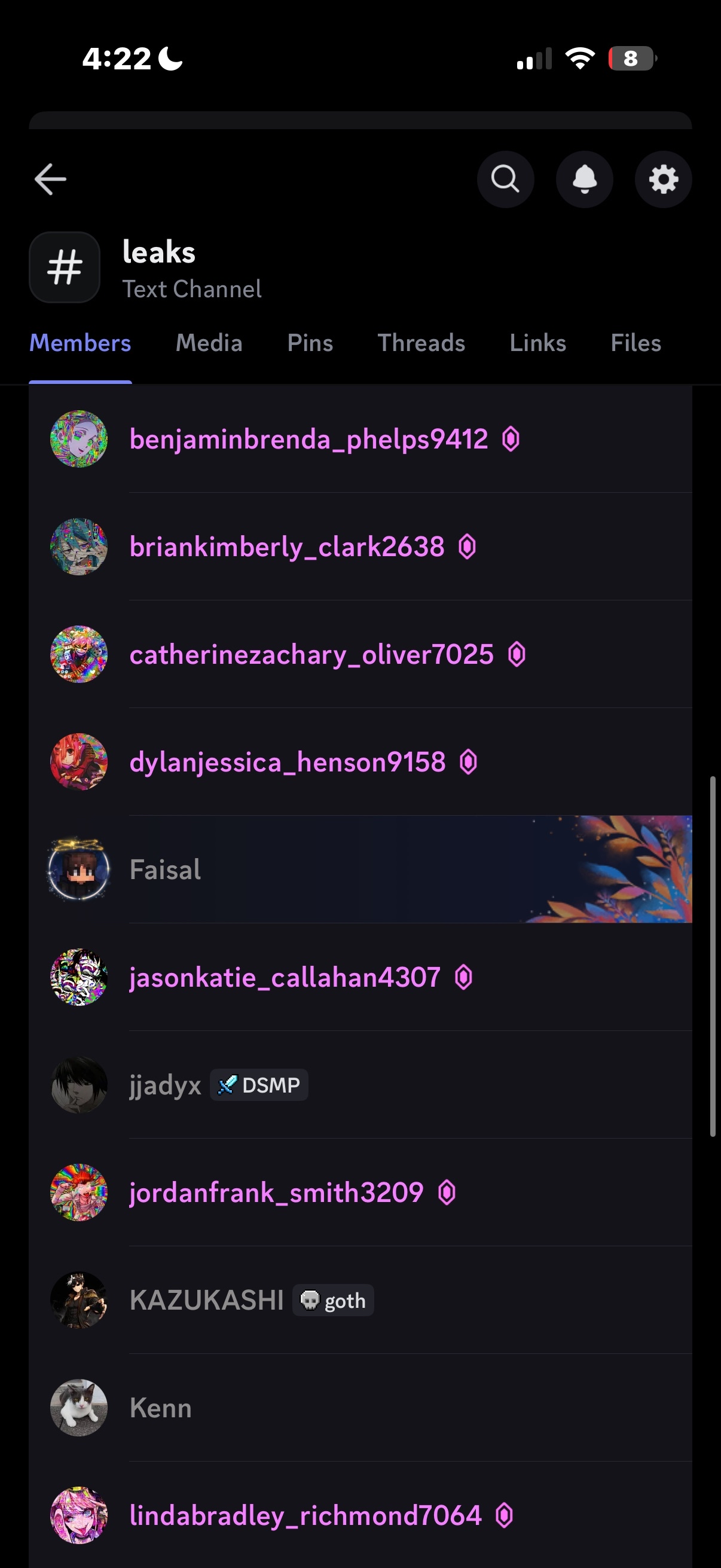Tap boost badge next to benjaminbrenda_phelps9412
Viewport: 721px width, 1568px height.
pos(511,439)
